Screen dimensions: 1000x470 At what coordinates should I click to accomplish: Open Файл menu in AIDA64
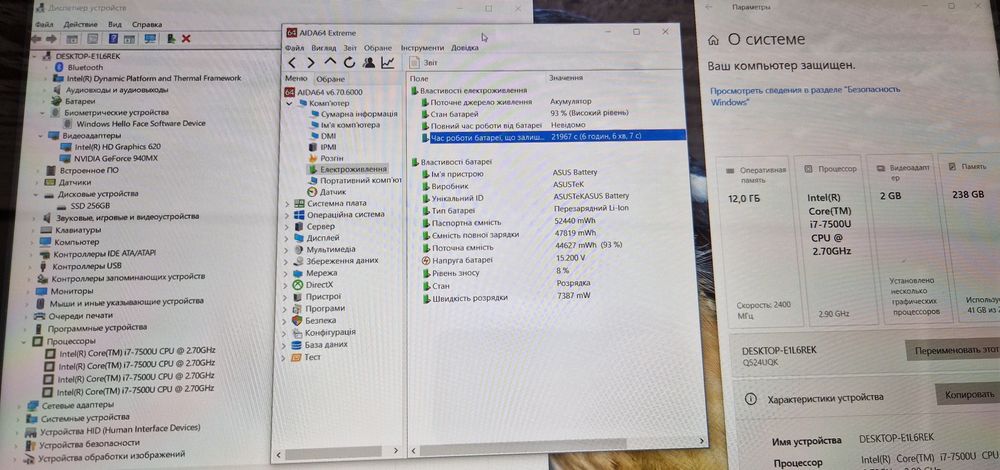click(x=294, y=48)
